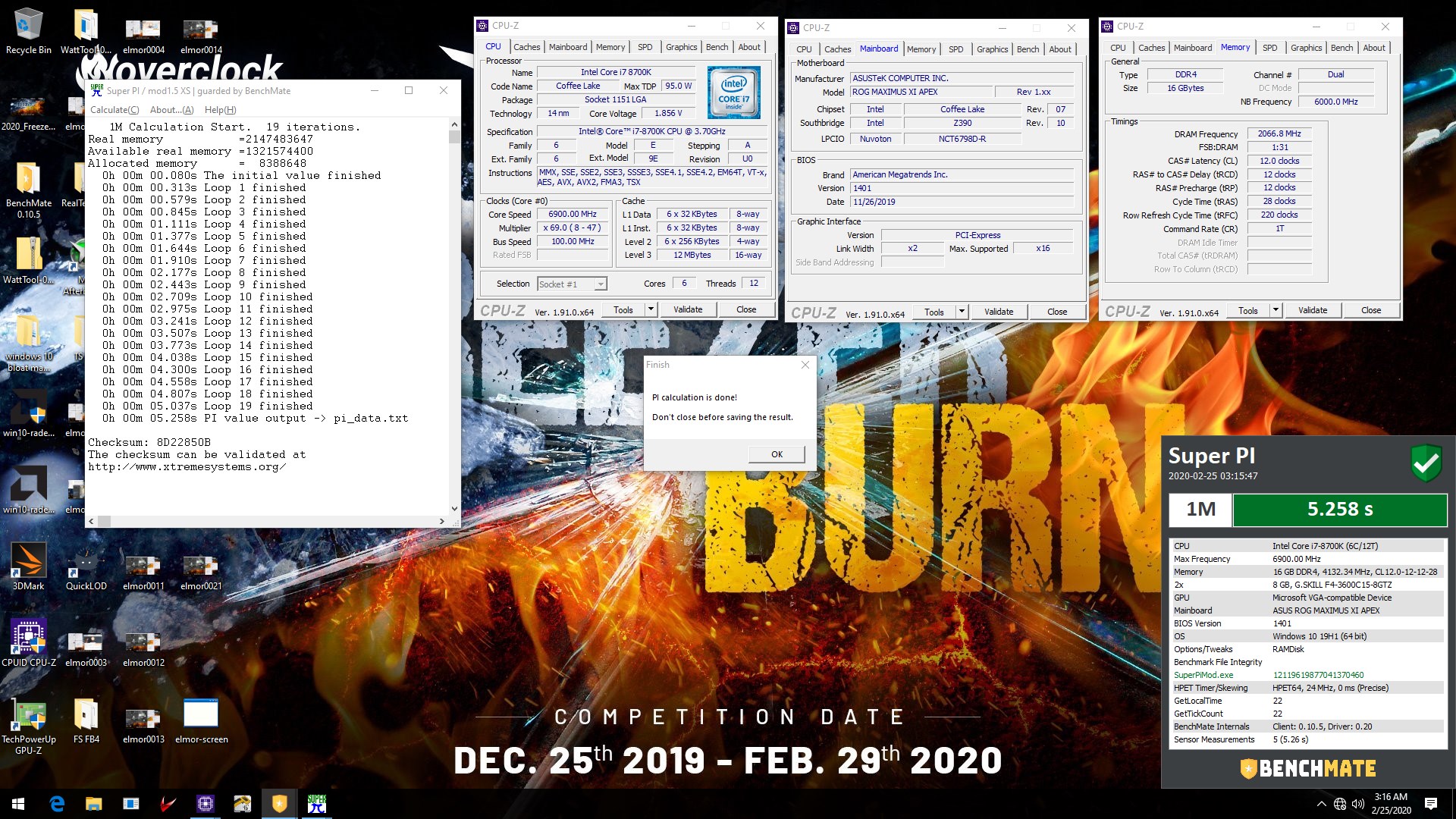Open the FS FB4 desktop icon

(x=86, y=720)
